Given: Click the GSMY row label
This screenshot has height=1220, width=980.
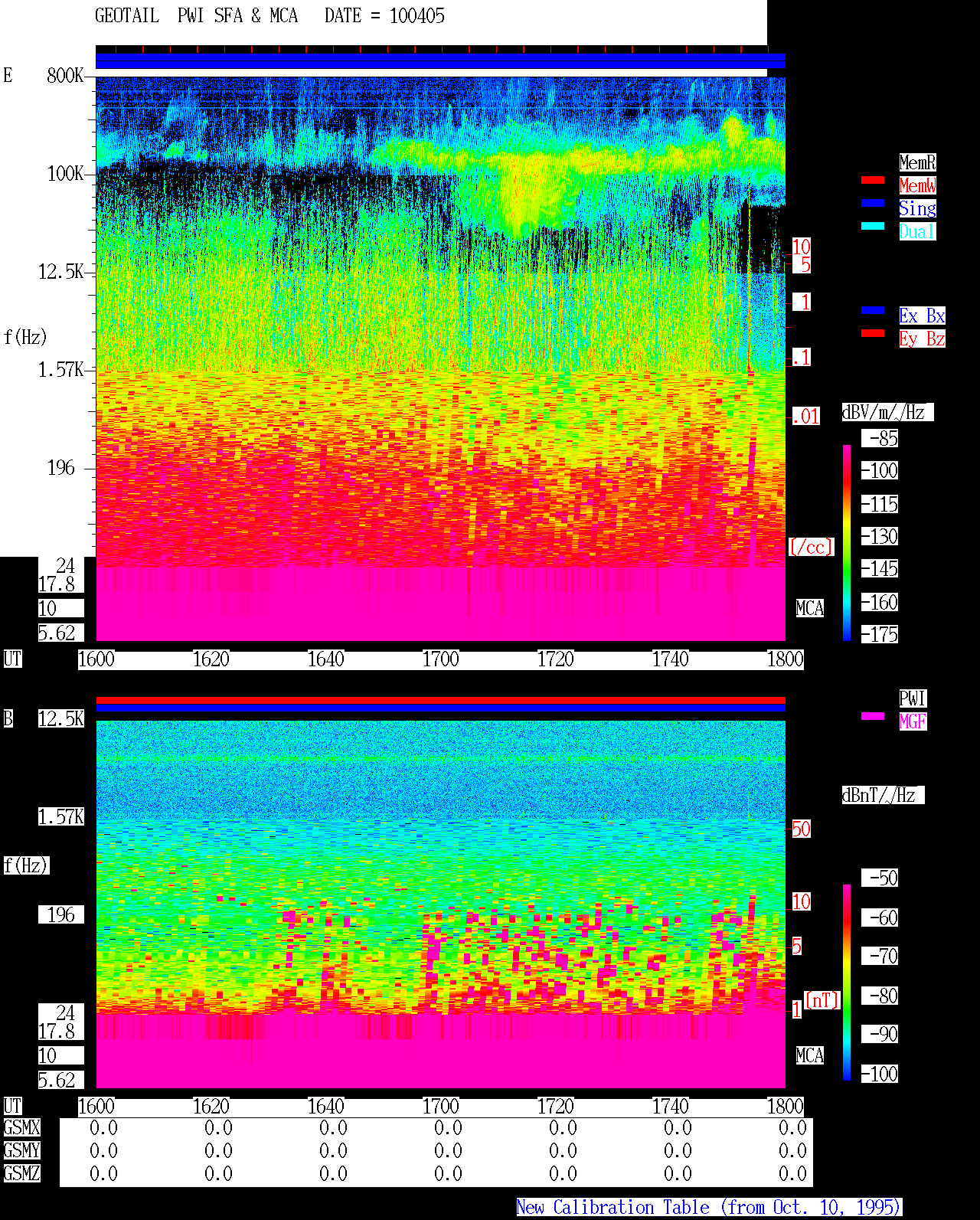Looking at the screenshot, I should click(21, 1150).
